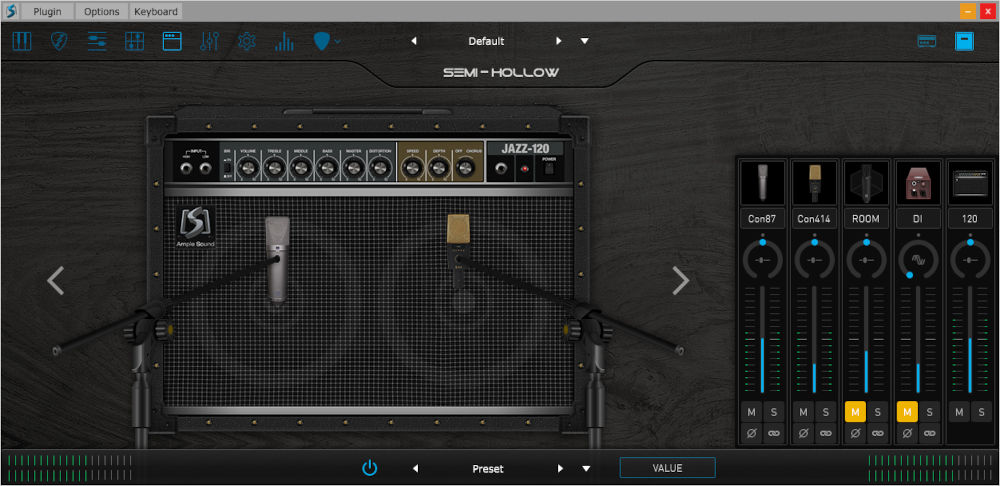1000x486 pixels.
Task: Open the bar-graph analyzer icon
Action: pyautogui.click(x=284, y=41)
